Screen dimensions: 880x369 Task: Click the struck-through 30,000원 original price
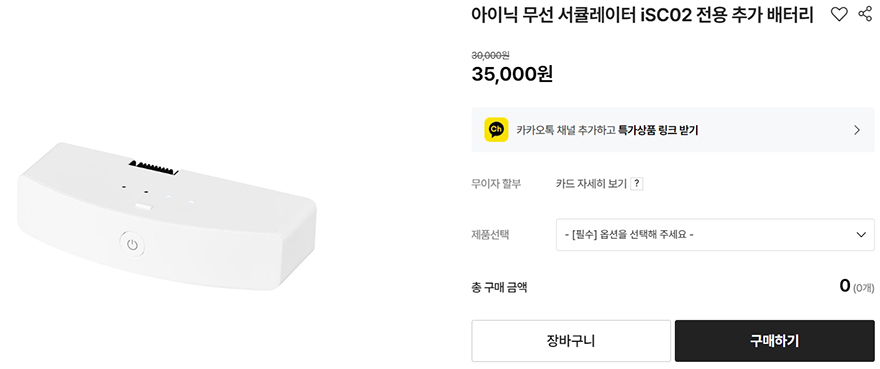[x=491, y=55]
